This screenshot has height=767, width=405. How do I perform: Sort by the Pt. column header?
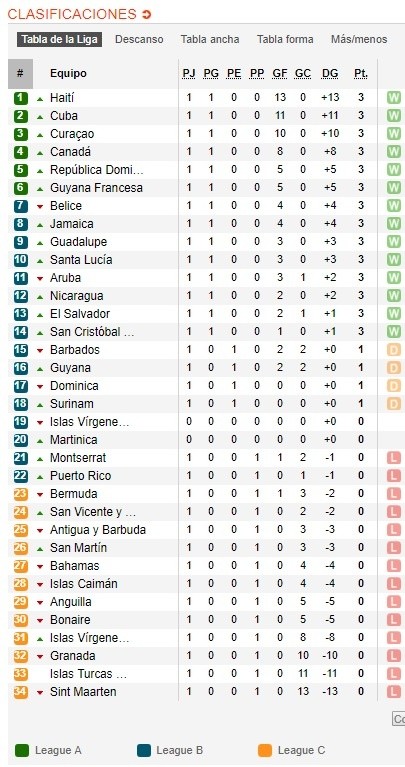click(x=361, y=74)
